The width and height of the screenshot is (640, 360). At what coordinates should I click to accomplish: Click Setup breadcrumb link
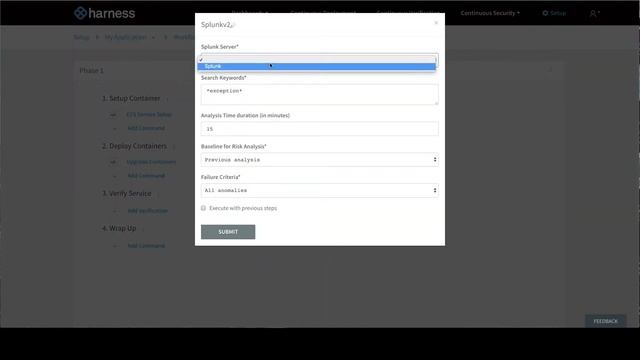(x=81, y=37)
